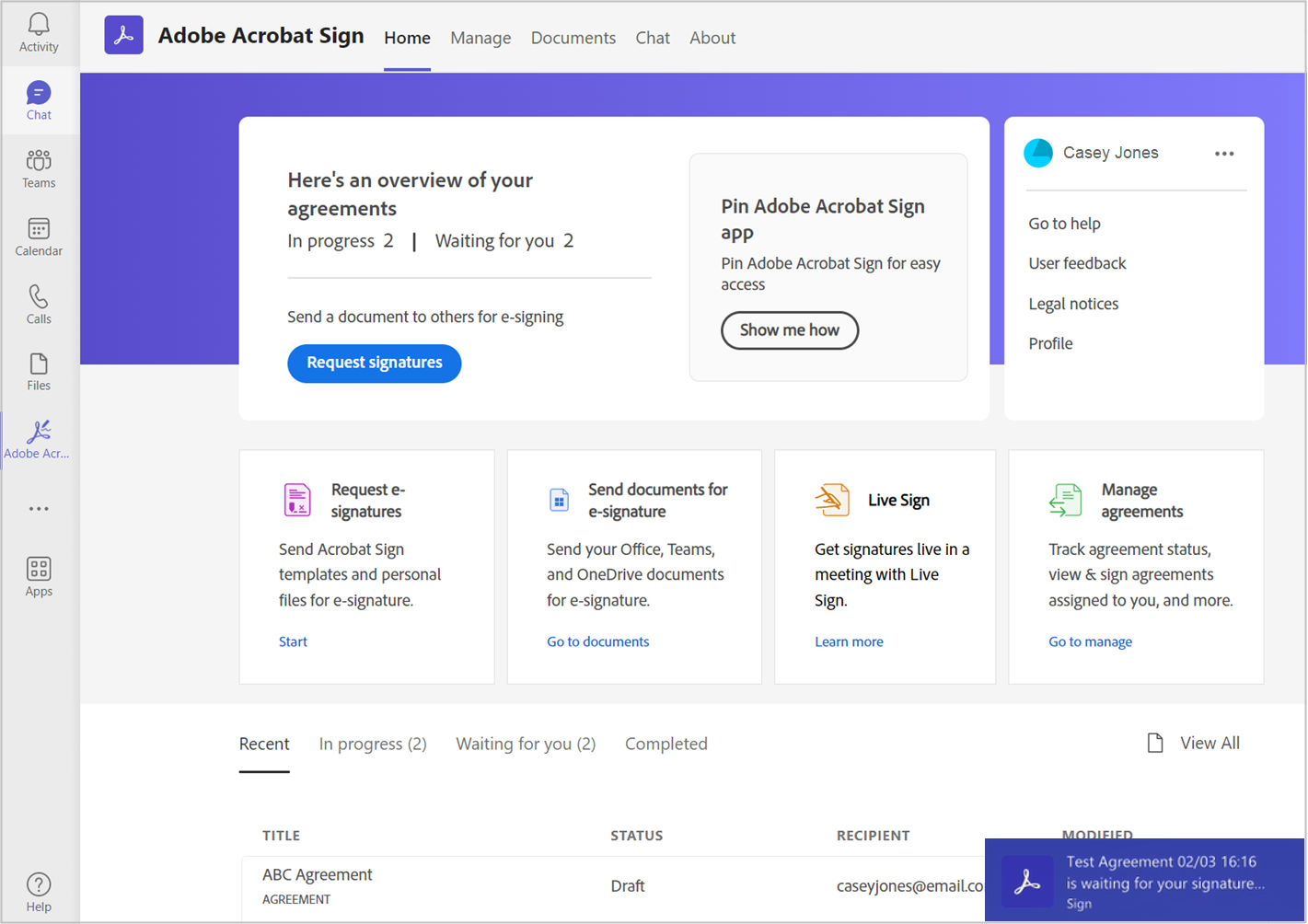Click the Show me how button
The image size is (1308, 924).
(790, 330)
